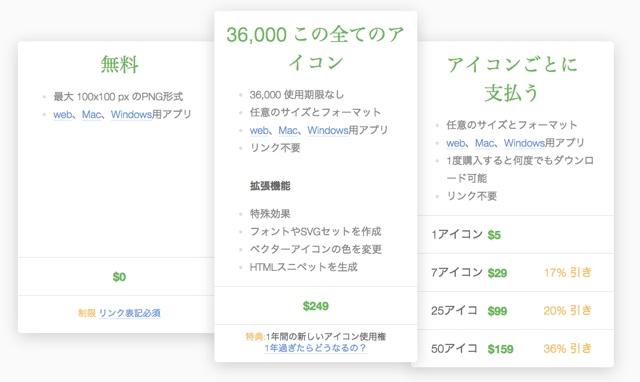Open the Mac link in the pay-per-icon plan
Screen dimensions: 640x382
coord(484,143)
